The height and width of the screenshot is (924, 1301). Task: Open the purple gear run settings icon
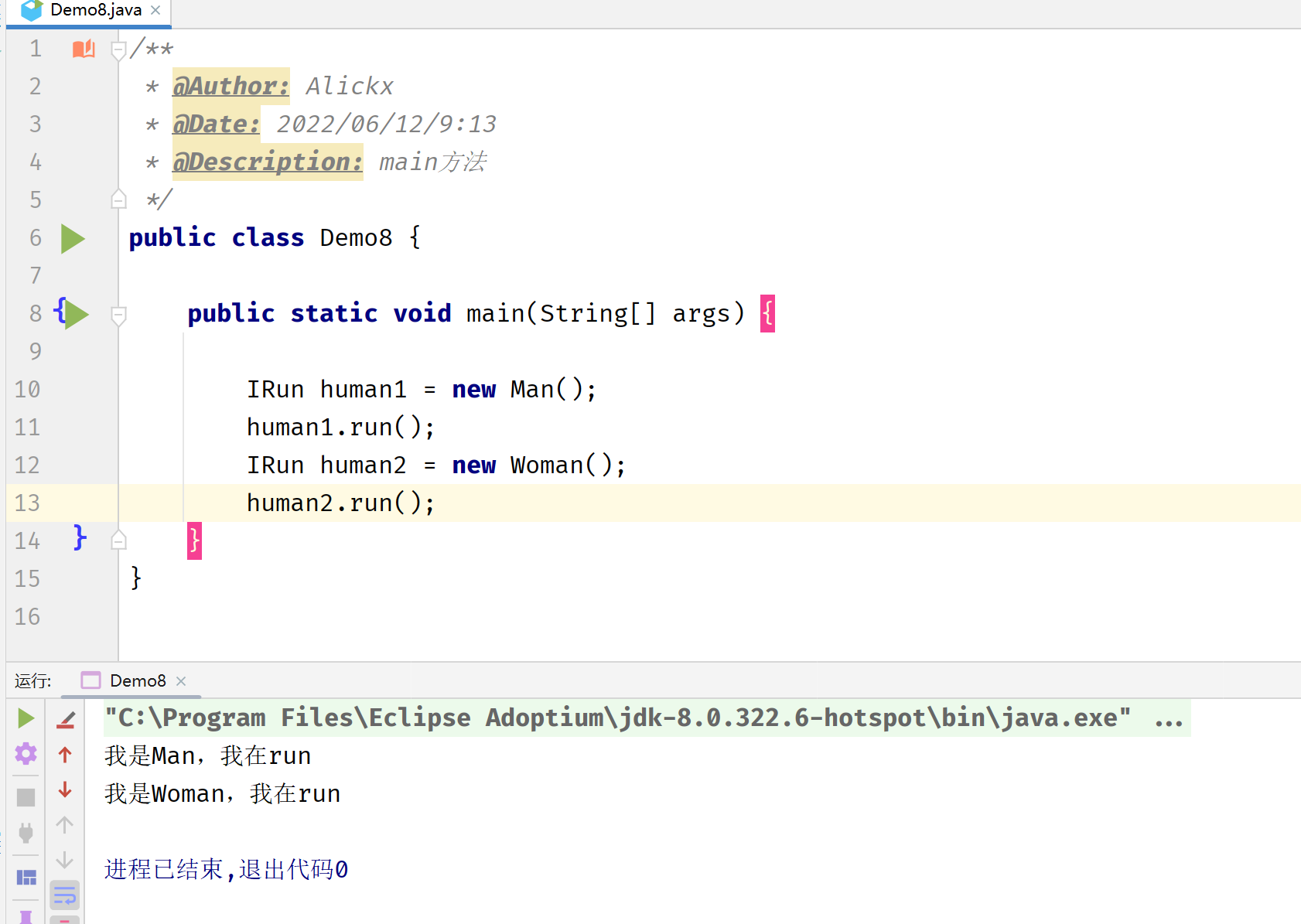pyautogui.click(x=26, y=753)
